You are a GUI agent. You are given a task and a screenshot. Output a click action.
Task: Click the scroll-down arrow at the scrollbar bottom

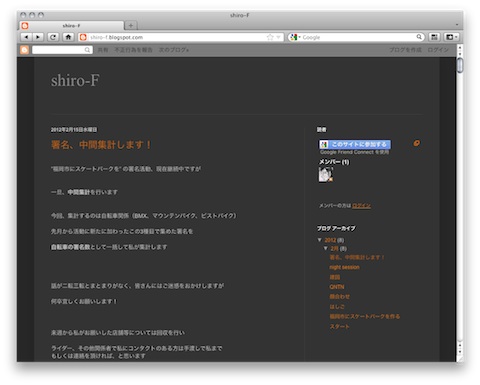point(460,353)
